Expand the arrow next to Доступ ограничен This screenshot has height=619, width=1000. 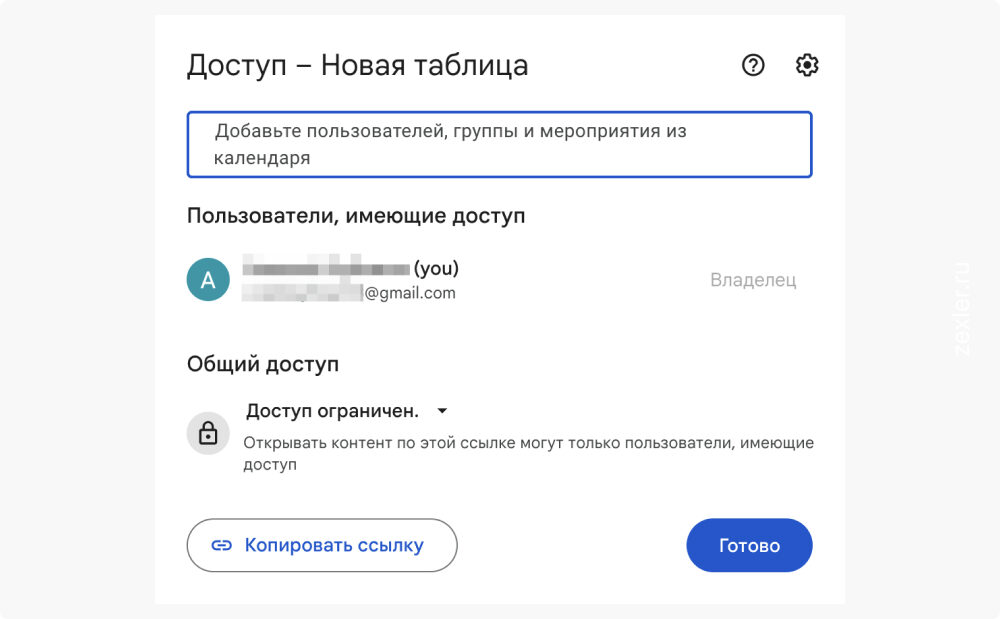click(443, 411)
